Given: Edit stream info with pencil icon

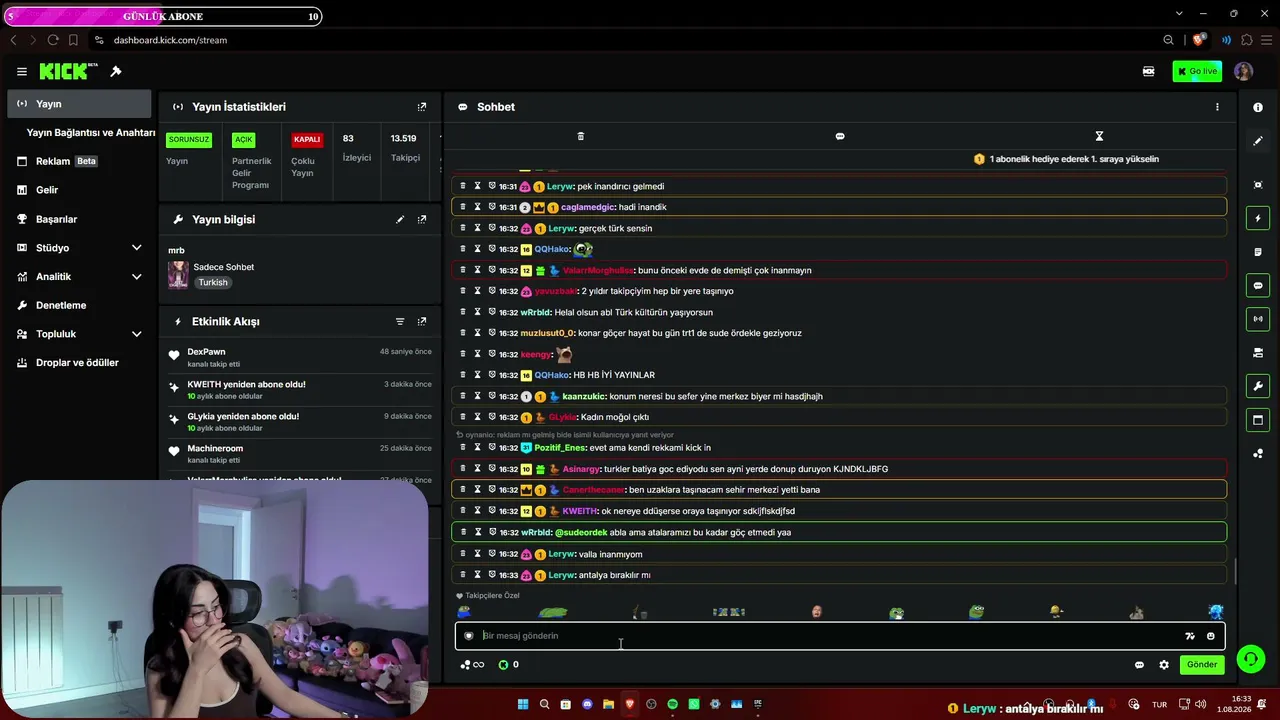Looking at the screenshot, I should click(400, 219).
